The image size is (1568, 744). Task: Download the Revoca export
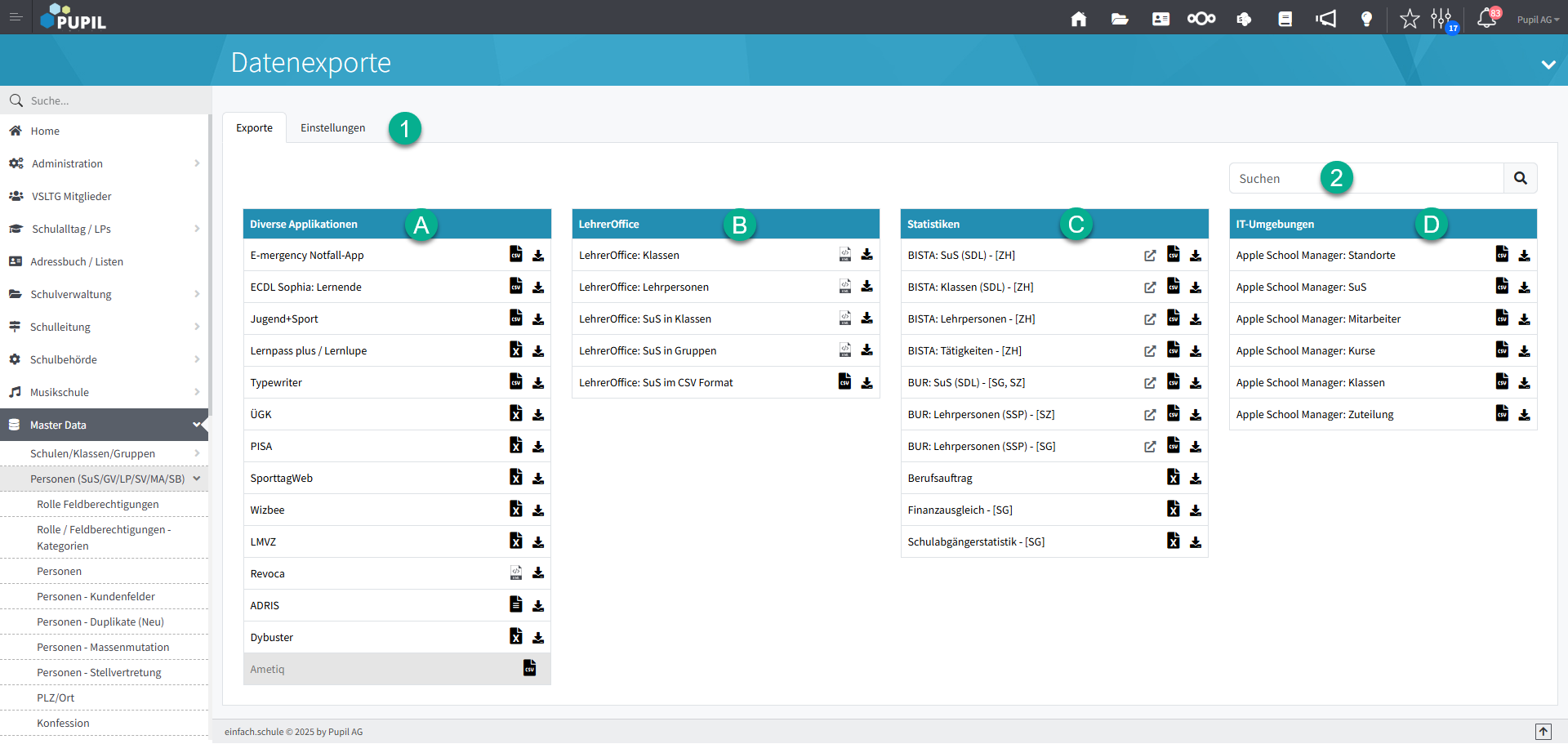(x=538, y=573)
